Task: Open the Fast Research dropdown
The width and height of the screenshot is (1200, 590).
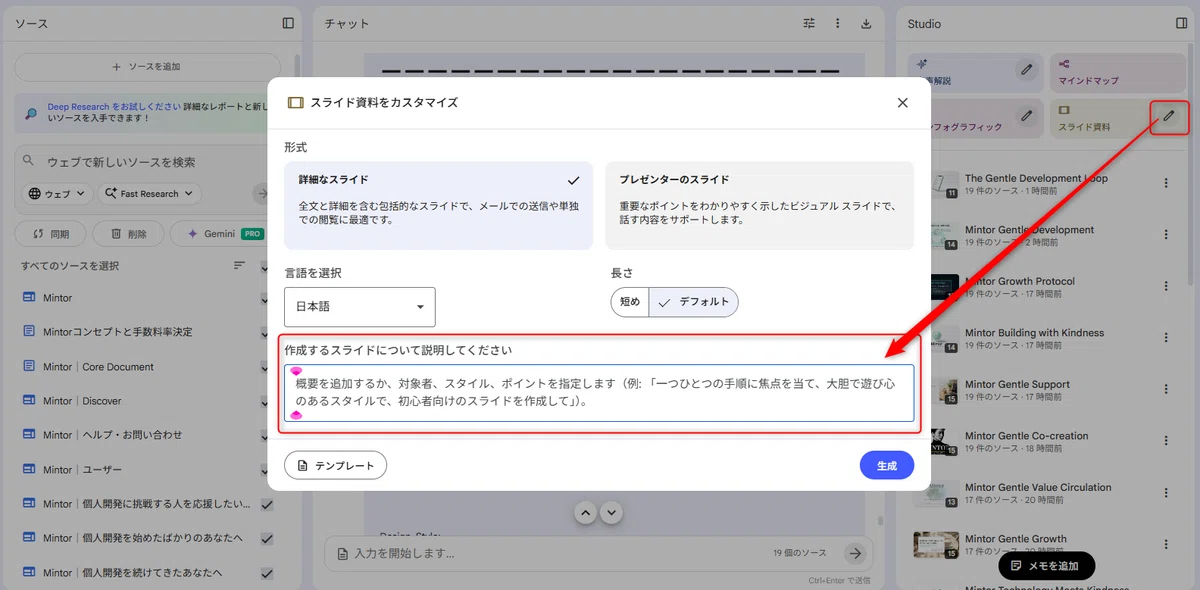Action: coord(149,194)
